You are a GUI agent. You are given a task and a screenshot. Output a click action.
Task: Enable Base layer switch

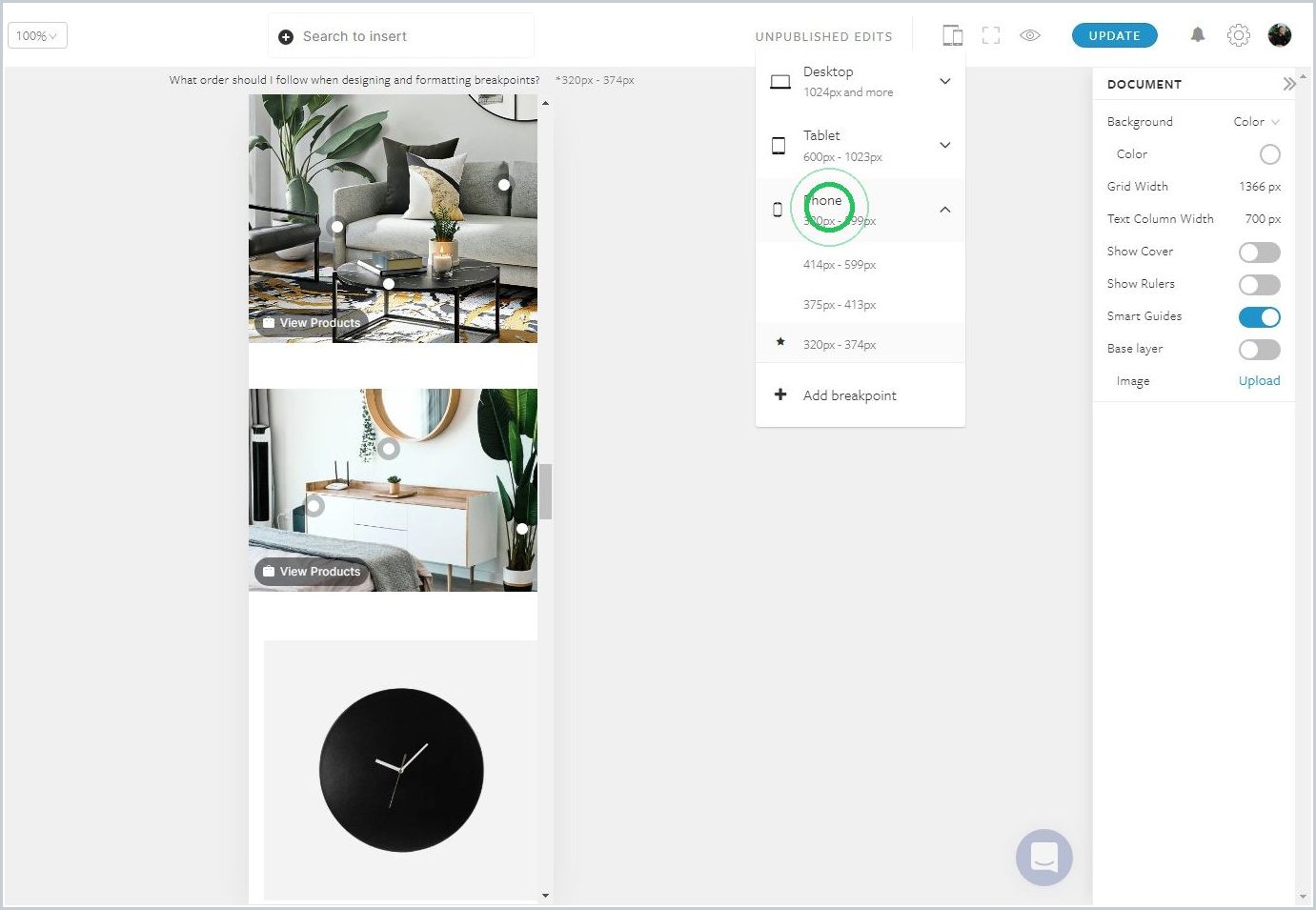1260,350
